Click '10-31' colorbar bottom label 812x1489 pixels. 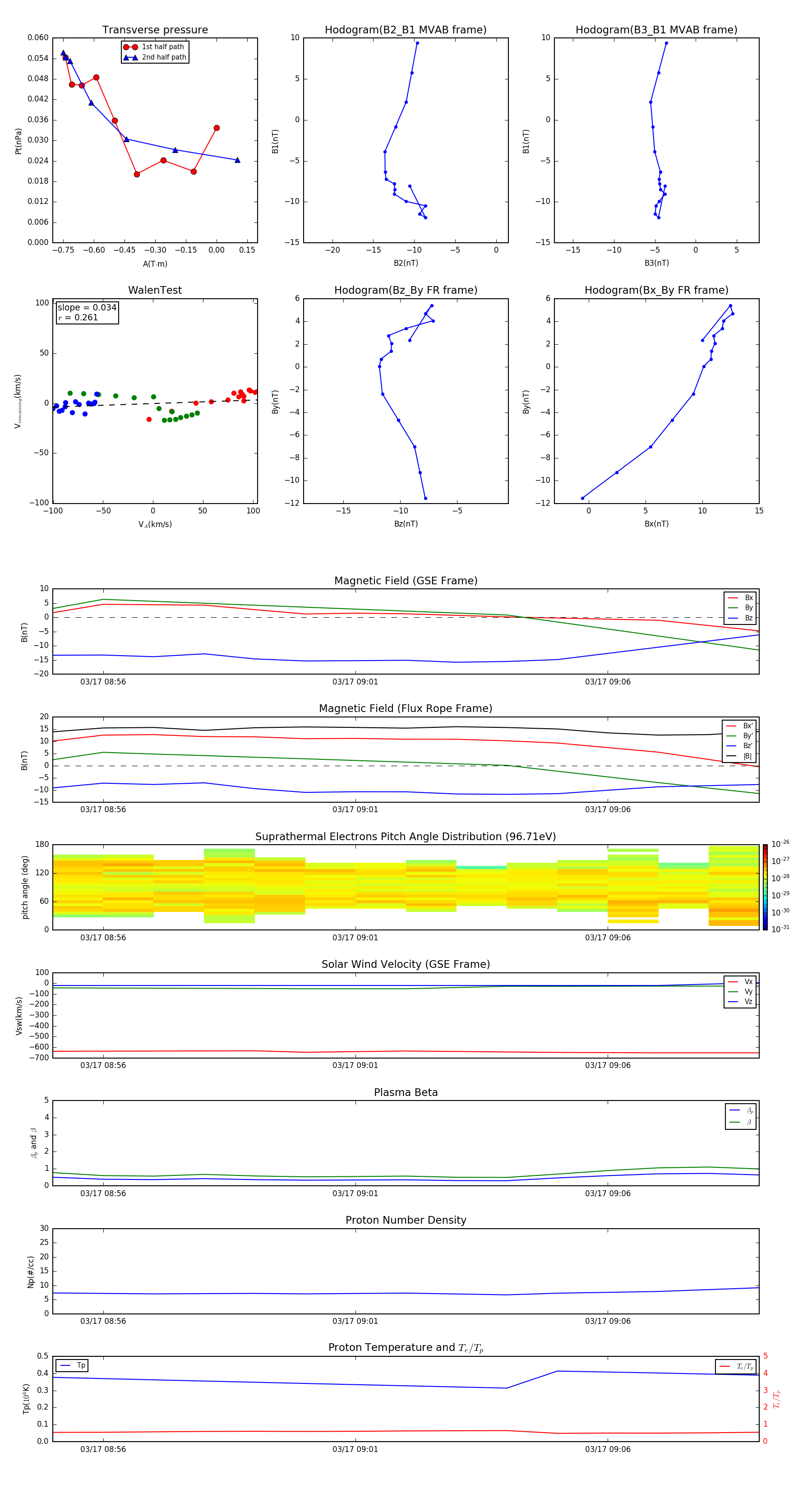click(x=780, y=929)
